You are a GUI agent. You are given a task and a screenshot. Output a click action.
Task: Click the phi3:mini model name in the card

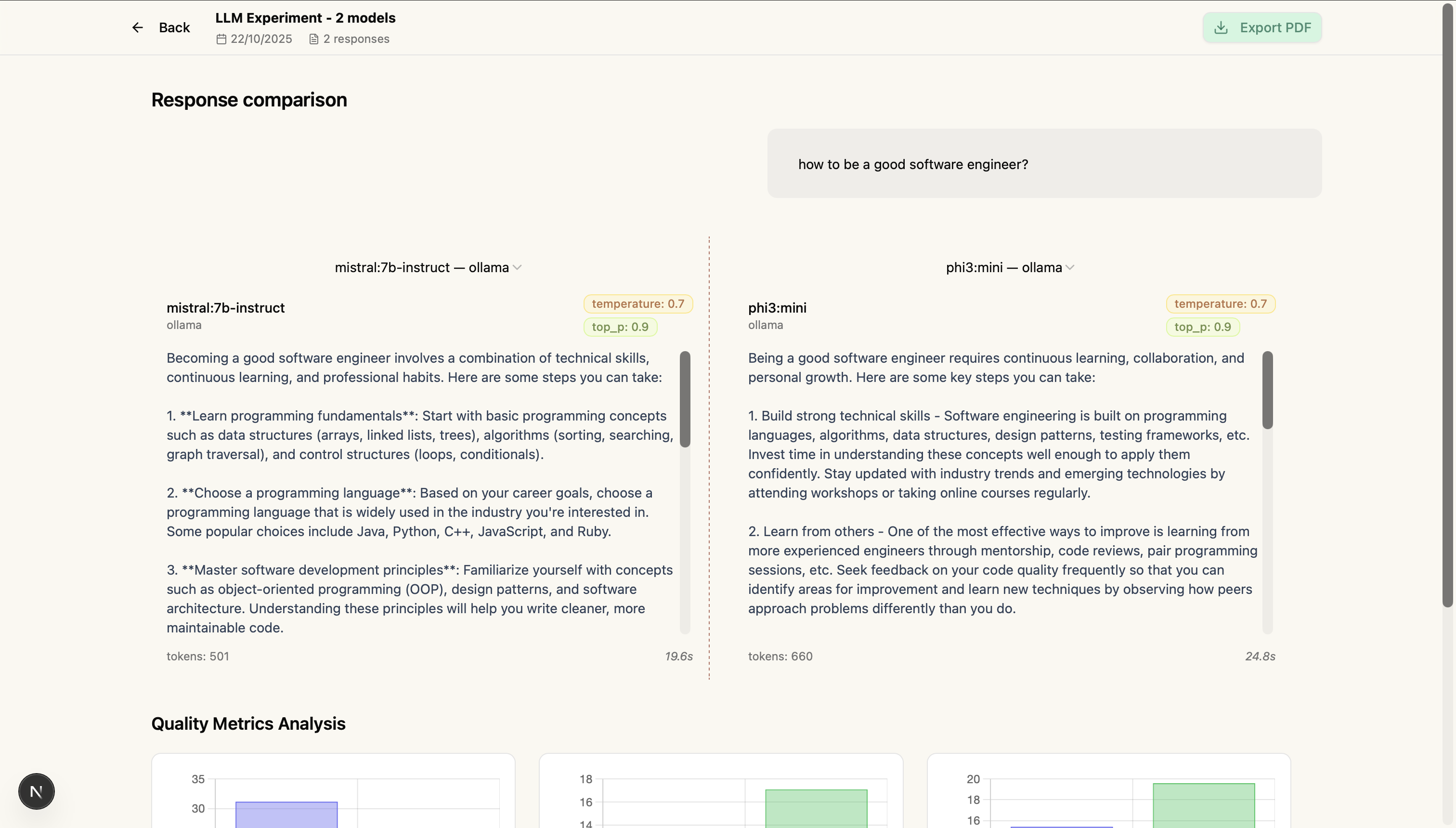[777, 308]
